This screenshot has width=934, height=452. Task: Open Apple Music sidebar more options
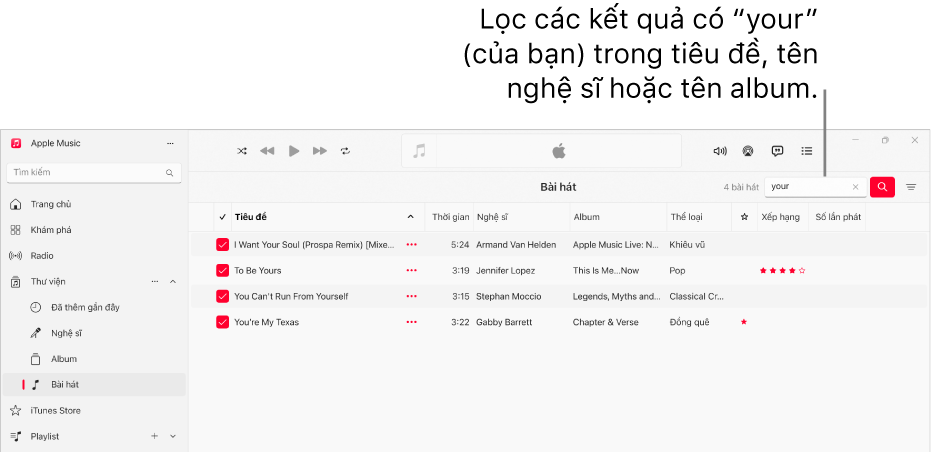[170, 144]
